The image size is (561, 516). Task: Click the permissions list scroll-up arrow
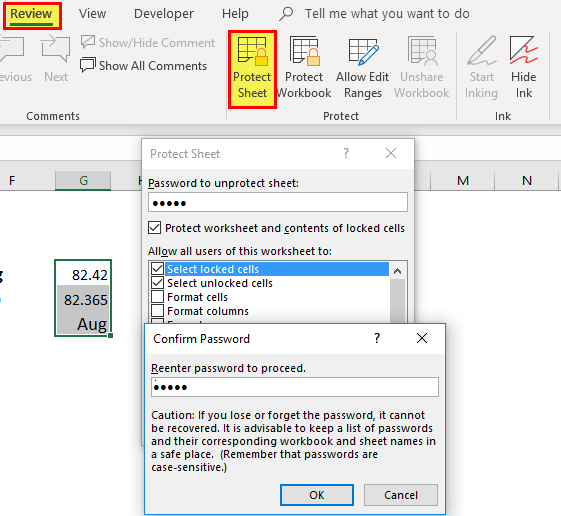coord(397,271)
